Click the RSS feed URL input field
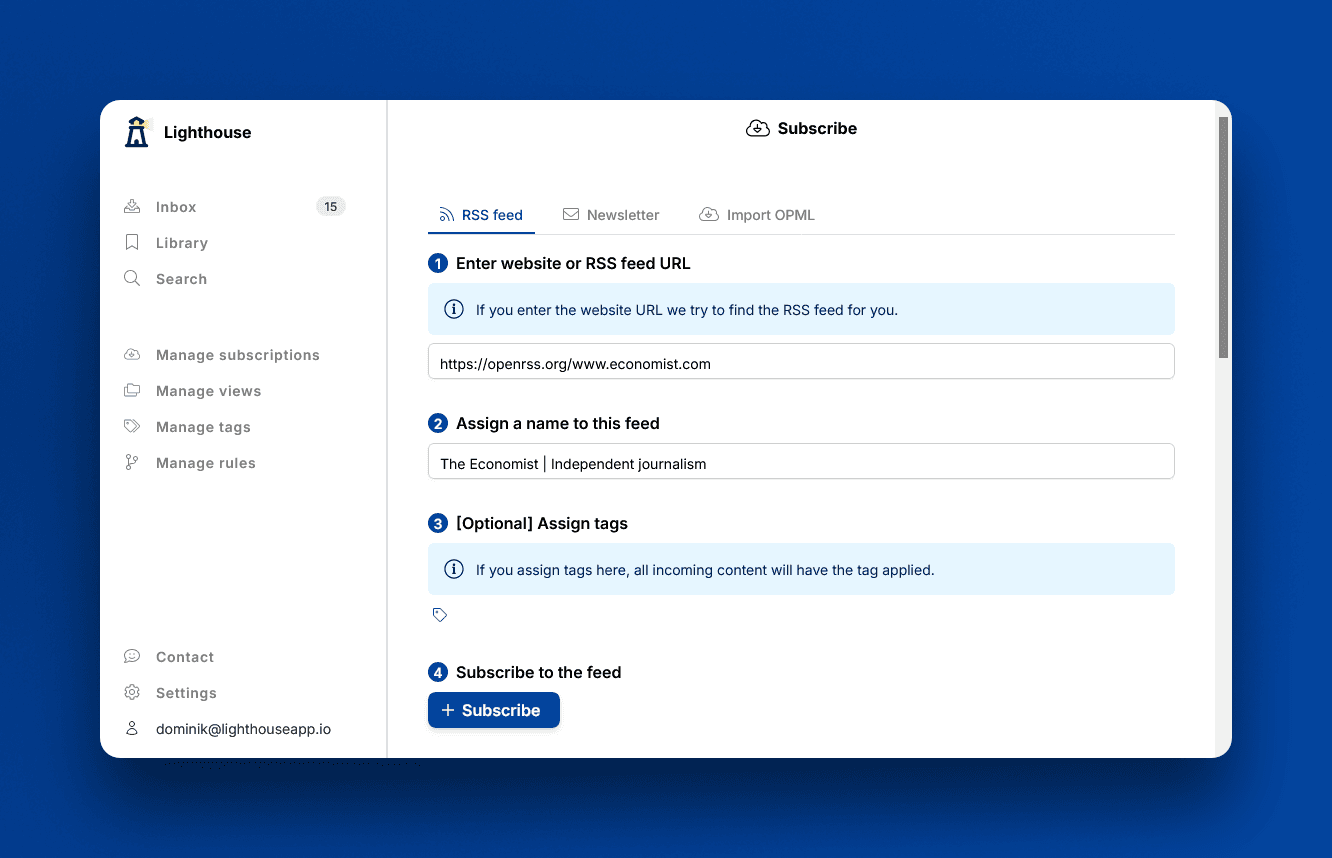Screen dimensions: 1332x858 coord(800,362)
